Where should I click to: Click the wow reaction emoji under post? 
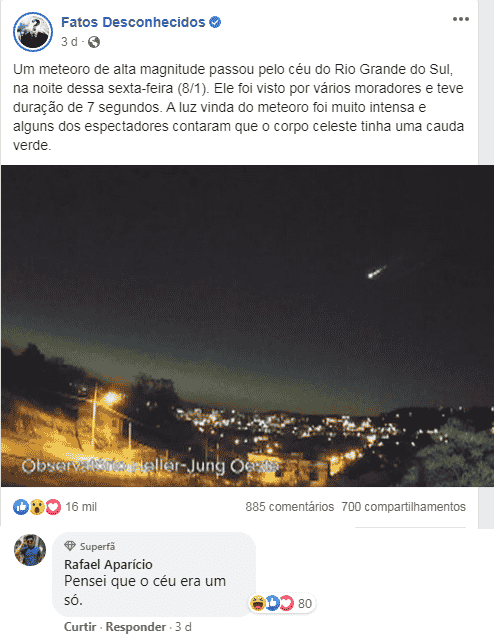(37, 507)
